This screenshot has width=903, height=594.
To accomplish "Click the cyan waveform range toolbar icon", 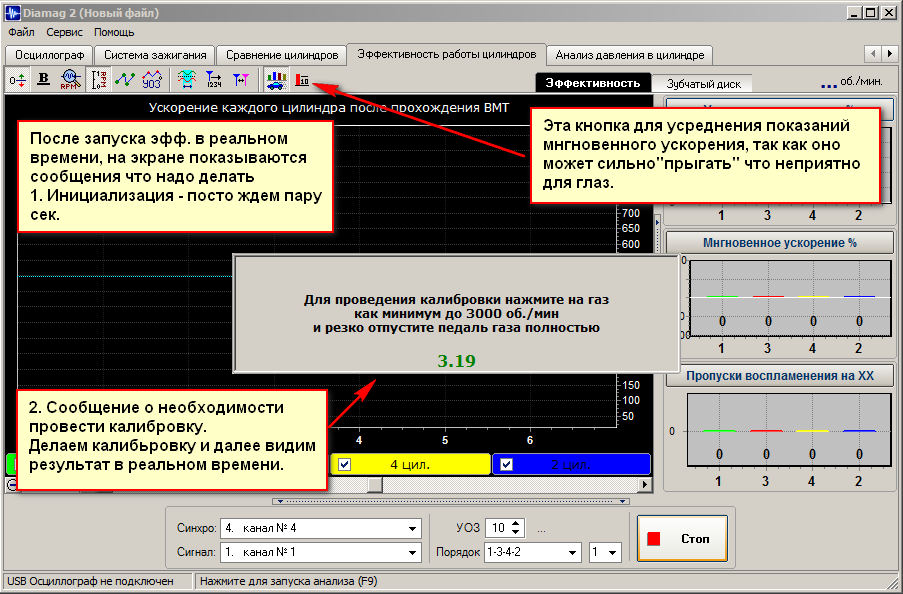I will 187,80.
